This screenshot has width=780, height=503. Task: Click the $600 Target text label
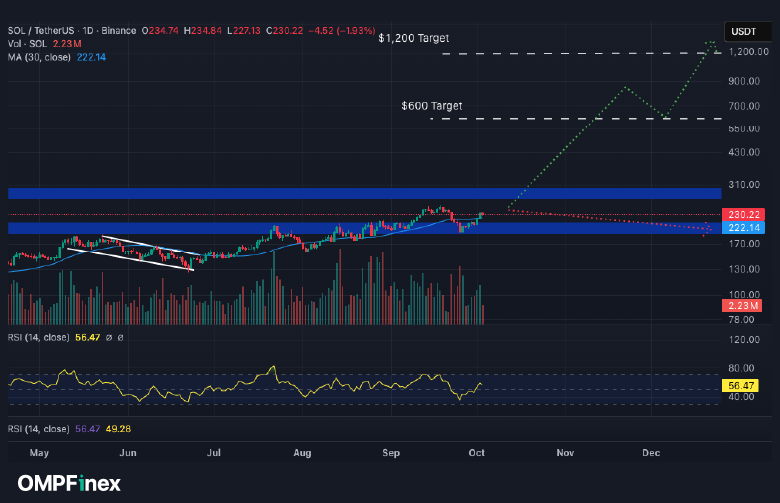[x=431, y=105]
